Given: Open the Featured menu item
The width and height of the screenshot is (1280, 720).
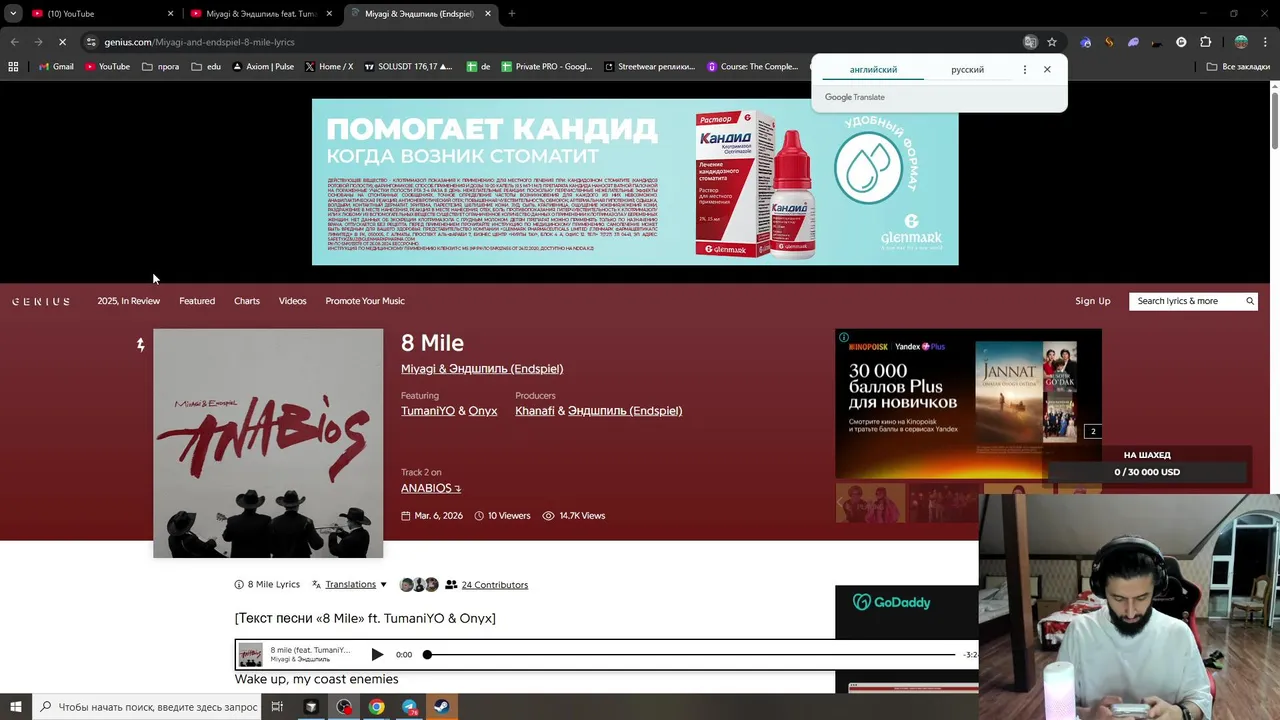Looking at the screenshot, I should coord(197,301).
